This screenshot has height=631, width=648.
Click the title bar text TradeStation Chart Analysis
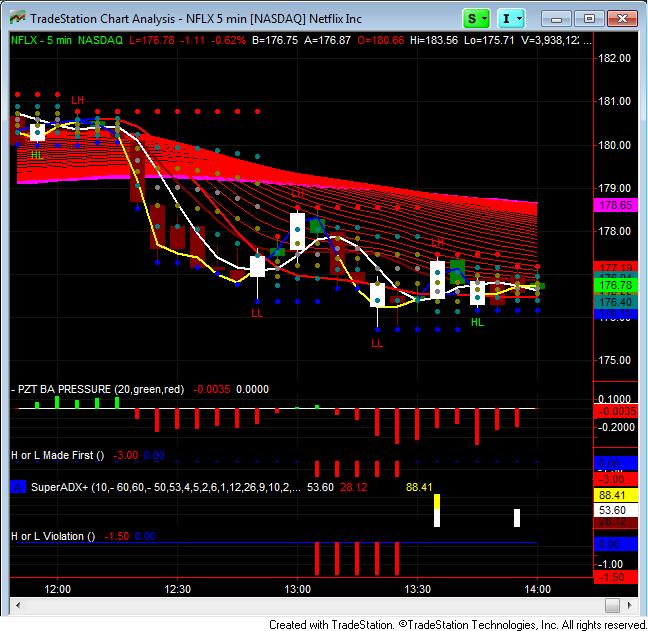[x=102, y=19]
